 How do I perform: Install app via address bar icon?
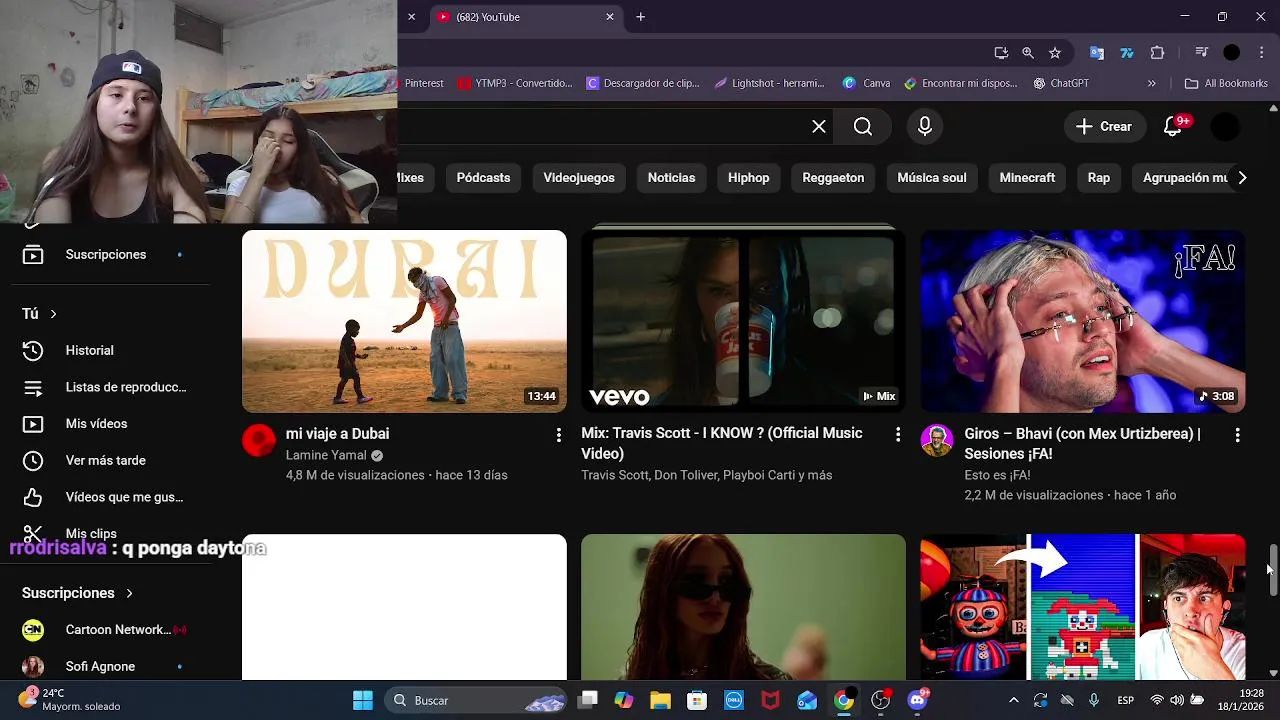pyautogui.click(x=1001, y=52)
